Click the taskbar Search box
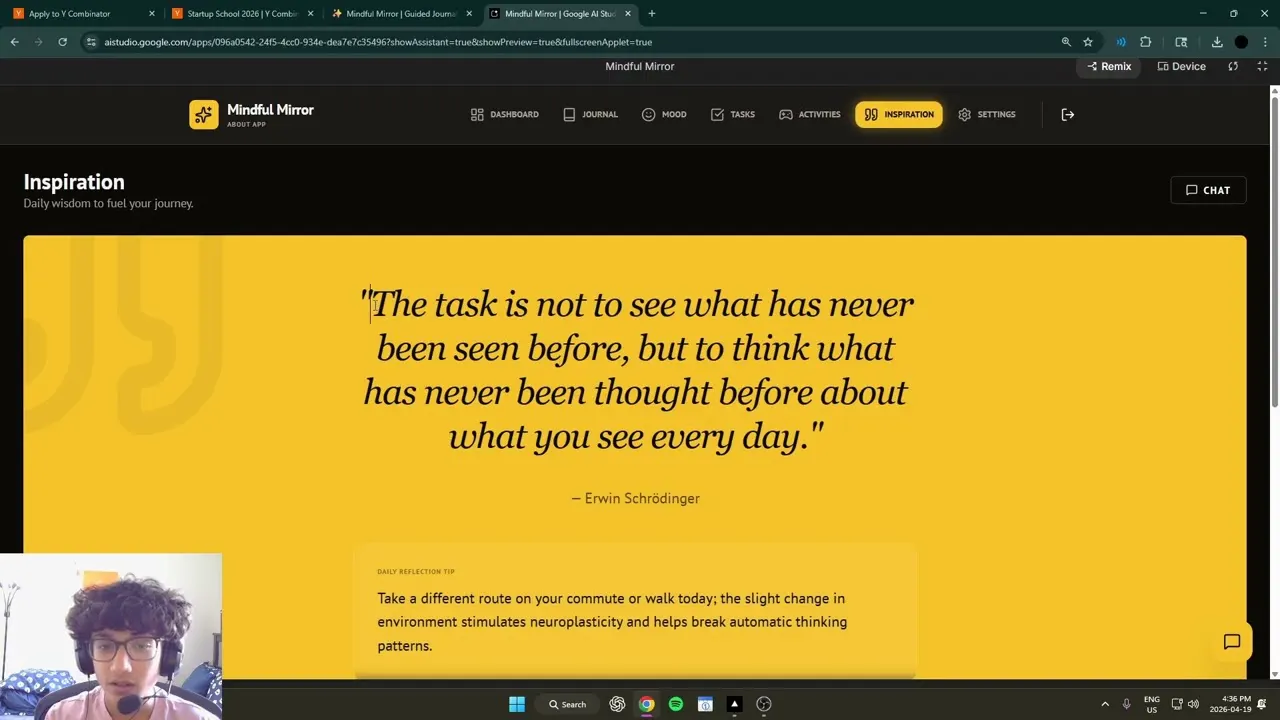Screen dimensions: 1280x720 click(x=567, y=704)
